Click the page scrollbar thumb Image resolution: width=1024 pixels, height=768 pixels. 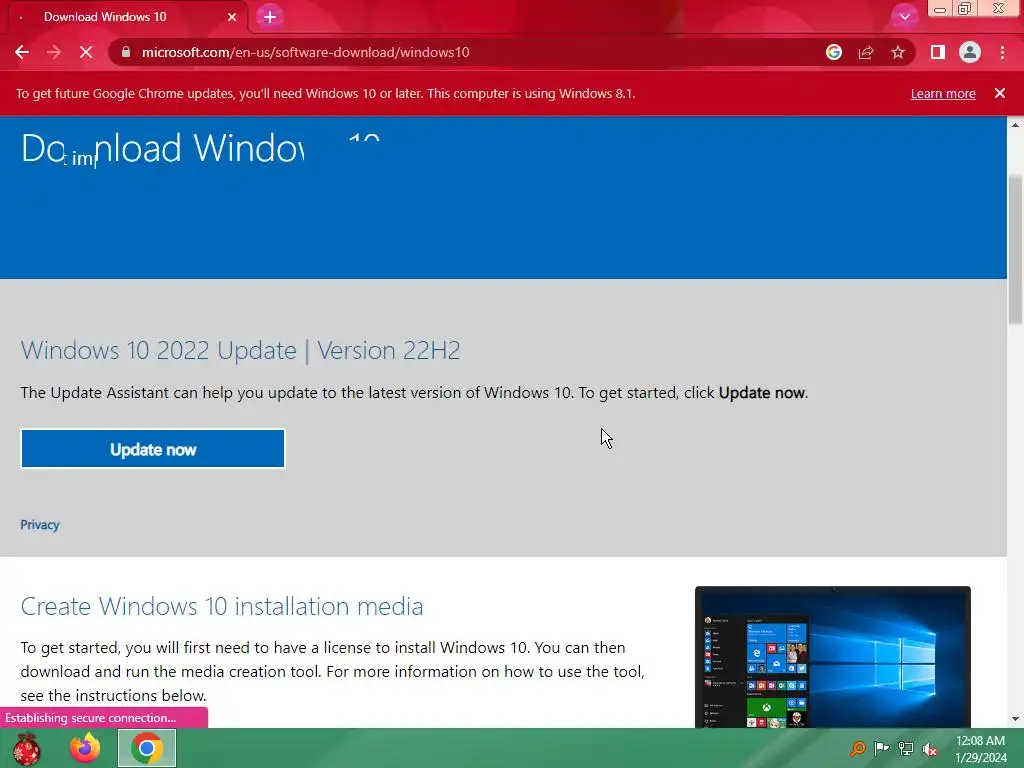[x=1016, y=250]
